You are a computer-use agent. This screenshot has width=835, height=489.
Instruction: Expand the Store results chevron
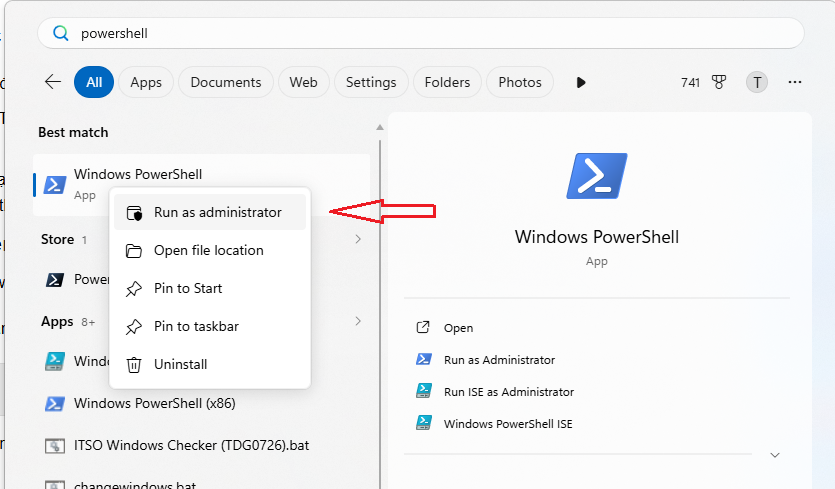click(x=358, y=239)
